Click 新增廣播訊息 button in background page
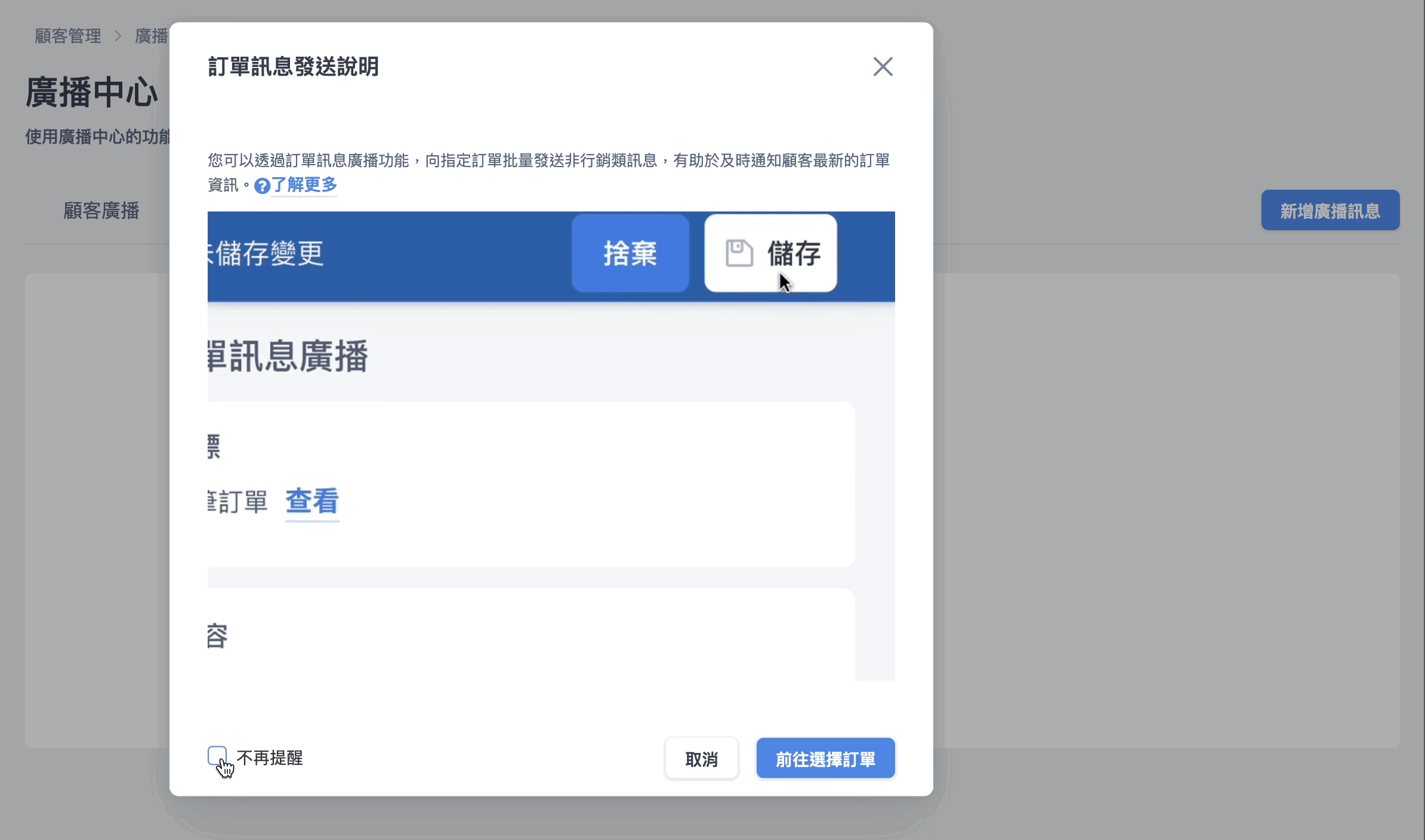Screen dimensions: 1425x840 pos(1330,211)
